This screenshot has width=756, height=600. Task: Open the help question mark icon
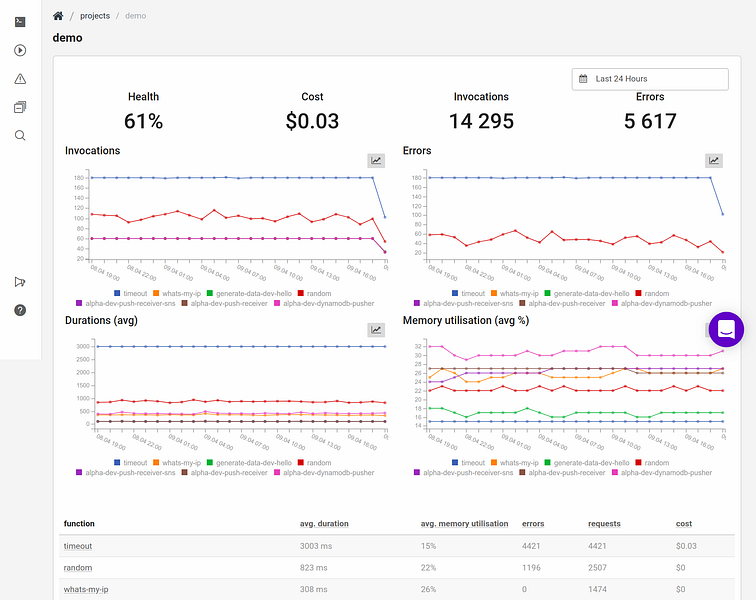click(x=20, y=310)
